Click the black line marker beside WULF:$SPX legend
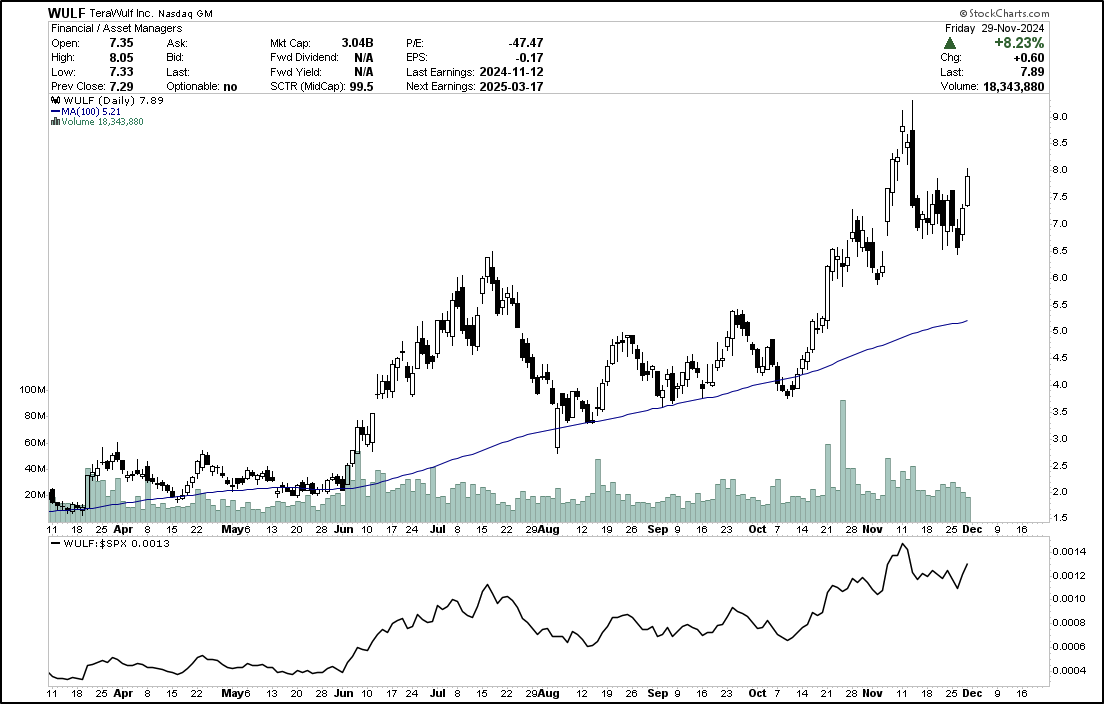The width and height of the screenshot is (1104, 704). [x=56, y=543]
